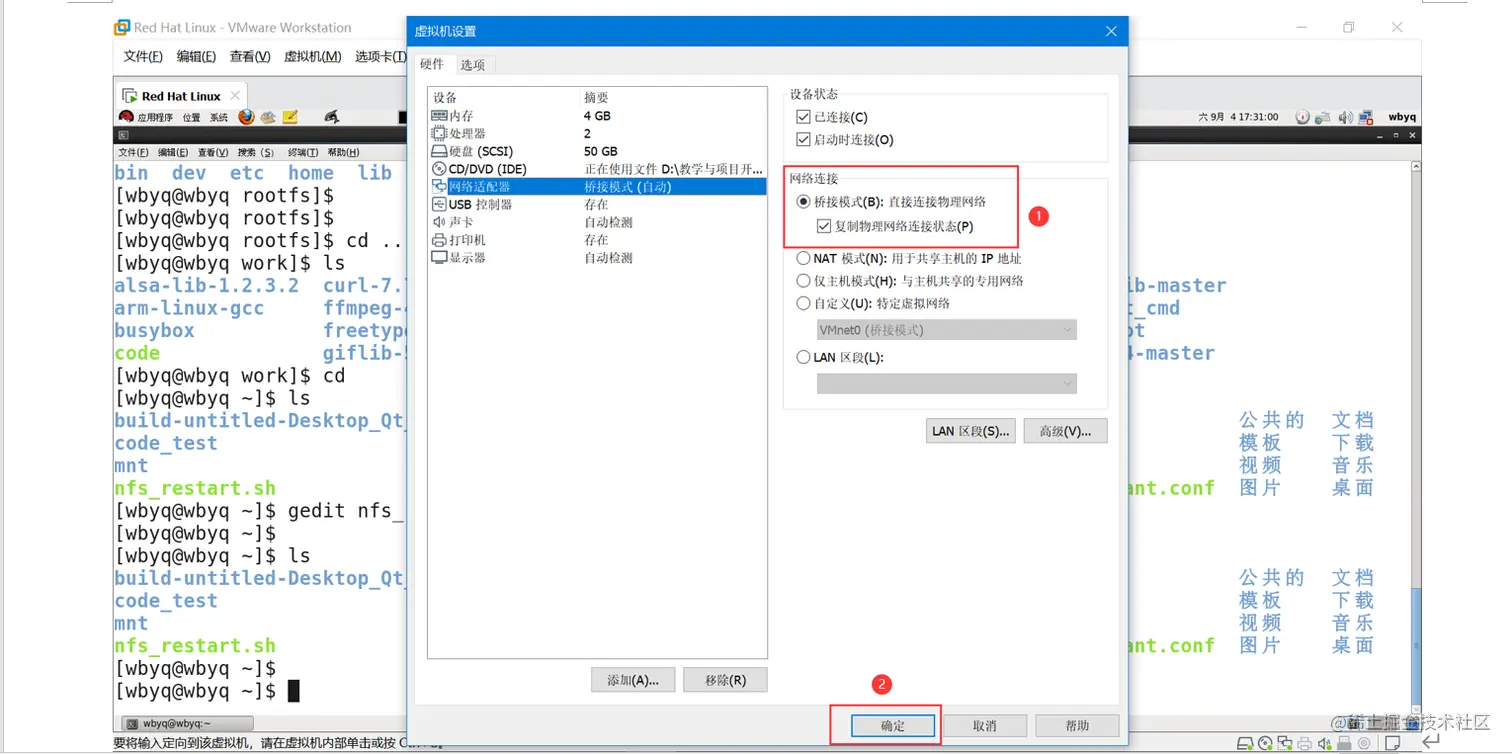1512x754 pixels.
Task: Select the CD/DVD (IDE) device row
Action: tap(597, 169)
